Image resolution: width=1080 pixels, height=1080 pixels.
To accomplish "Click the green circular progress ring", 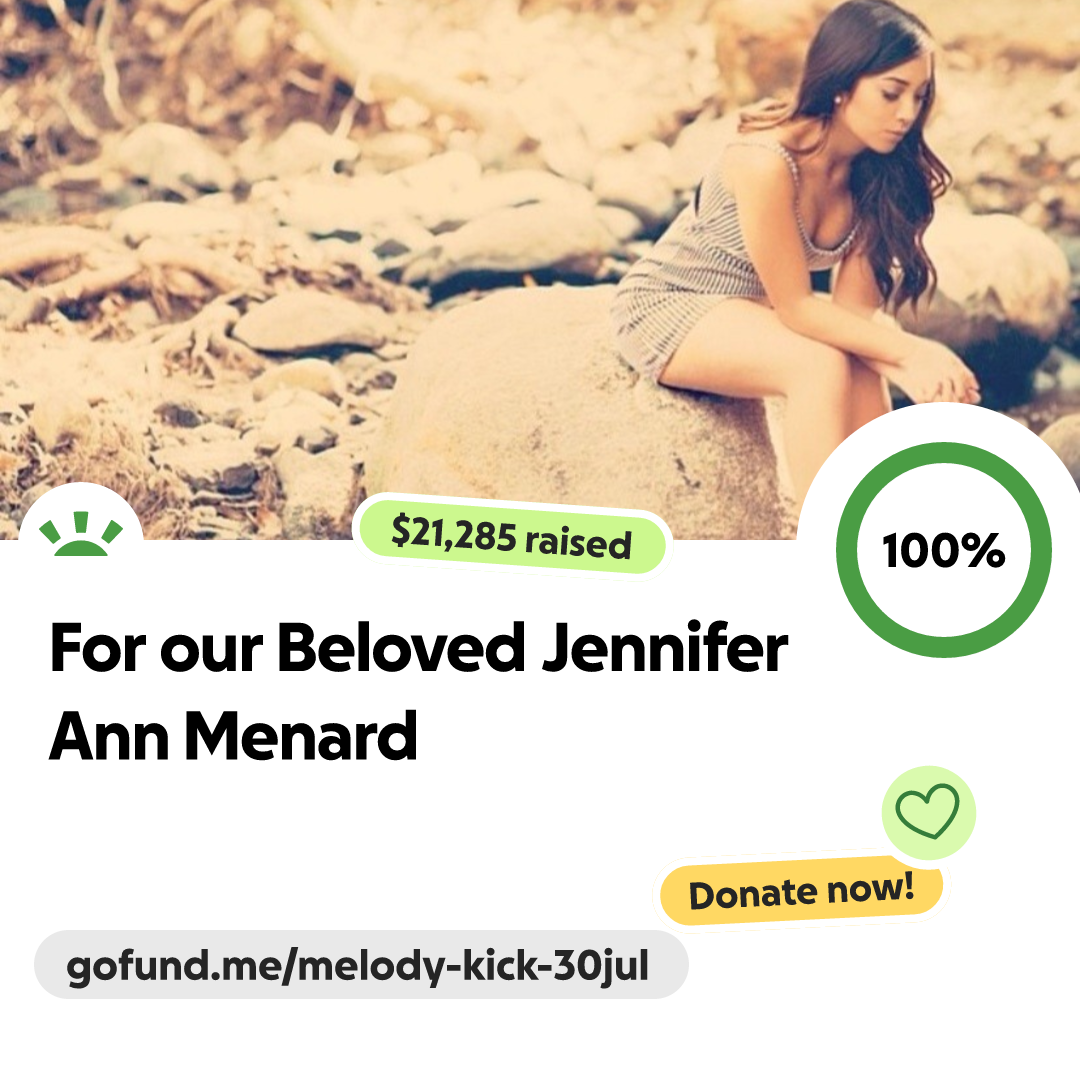I will pyautogui.click(x=944, y=550).
